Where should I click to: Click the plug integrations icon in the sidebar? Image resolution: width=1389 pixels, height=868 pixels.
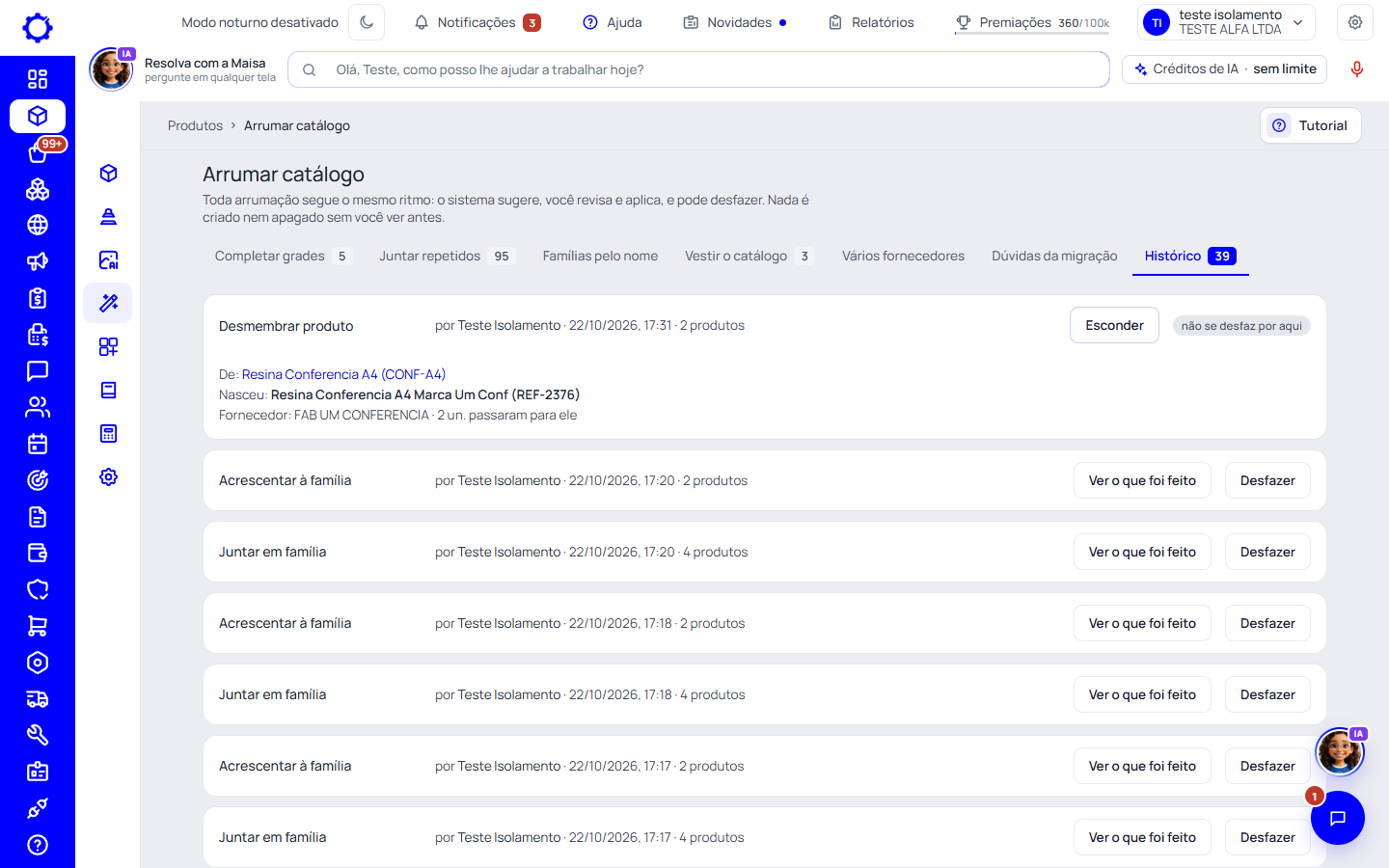click(38, 808)
